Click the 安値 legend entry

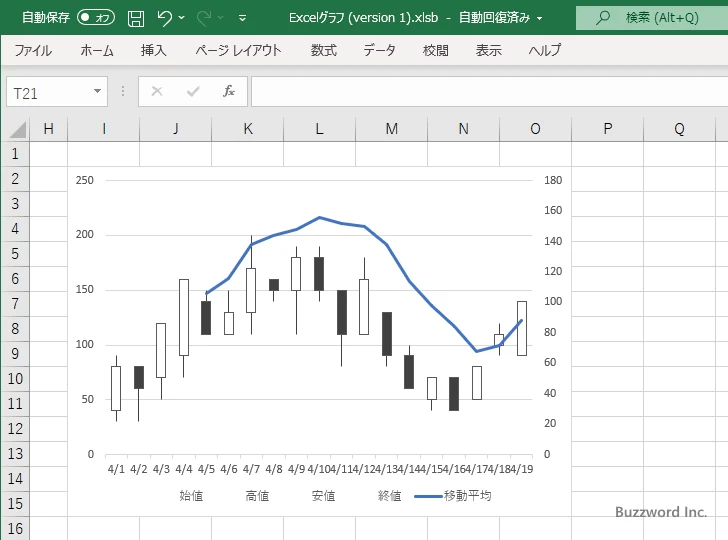323,496
